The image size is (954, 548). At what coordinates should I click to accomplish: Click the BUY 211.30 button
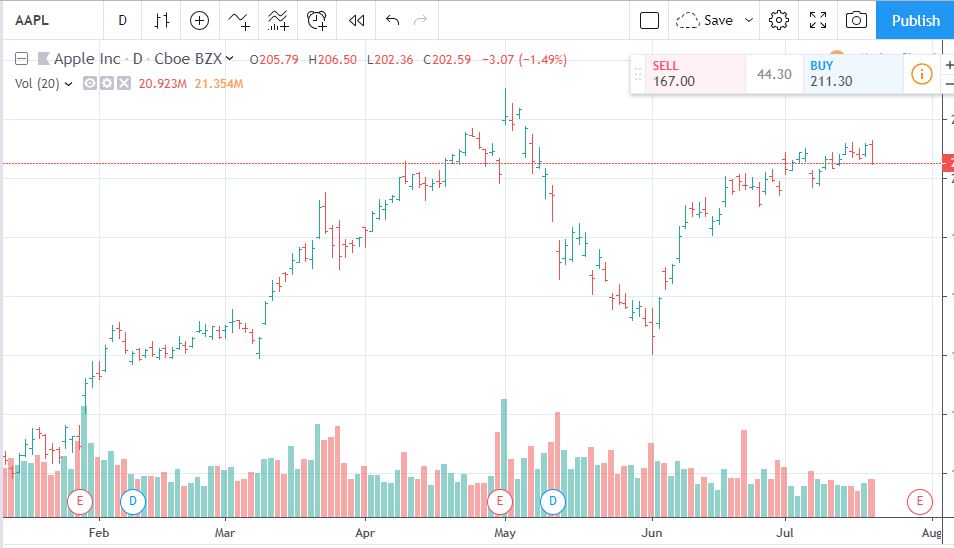[852, 74]
